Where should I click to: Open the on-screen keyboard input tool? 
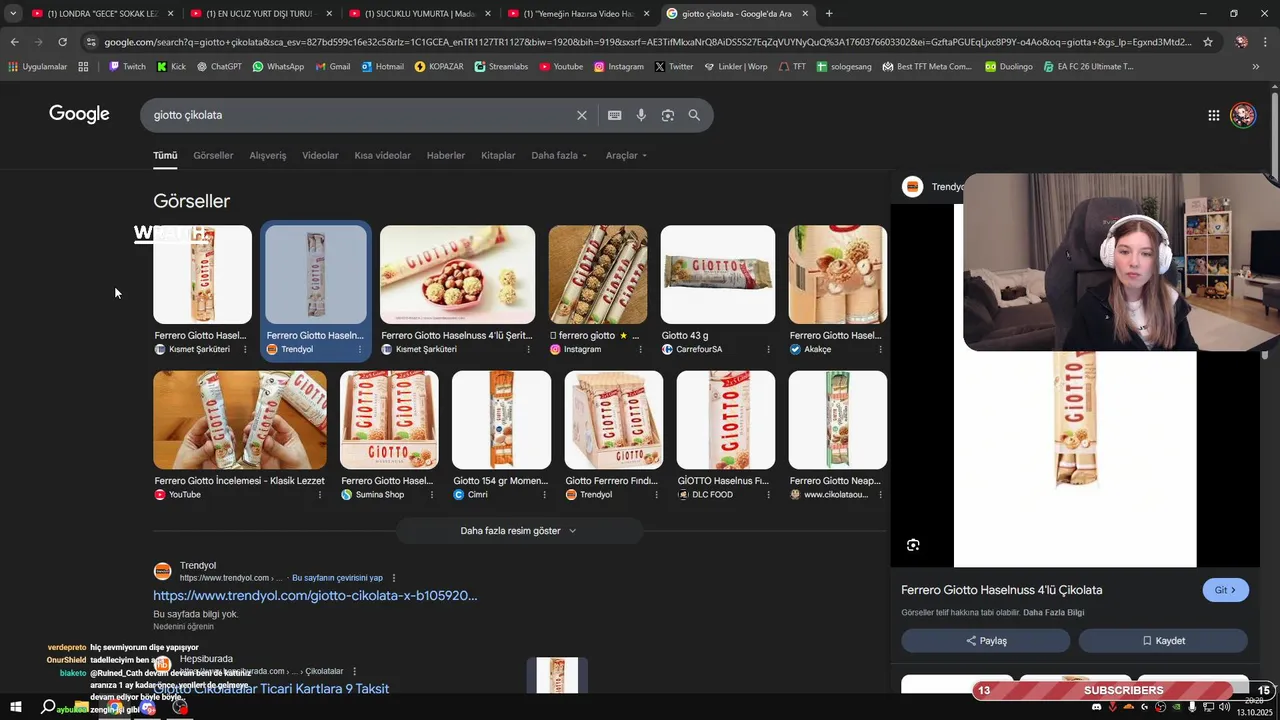point(615,115)
